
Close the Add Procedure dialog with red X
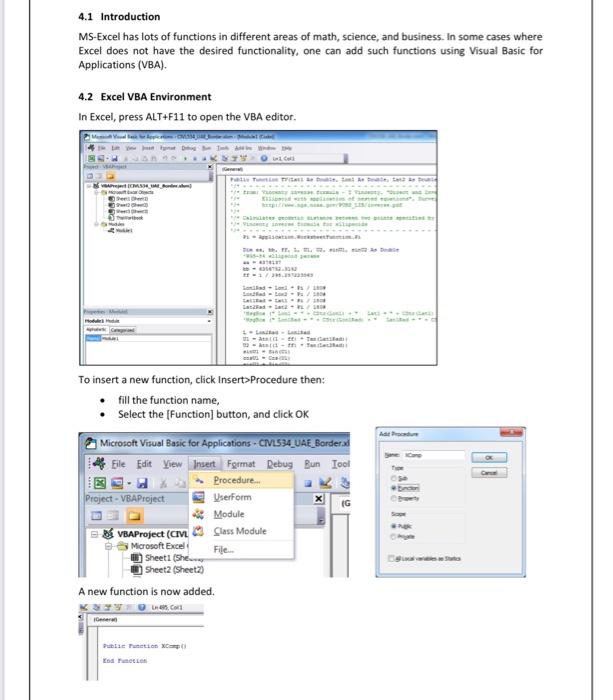point(512,433)
